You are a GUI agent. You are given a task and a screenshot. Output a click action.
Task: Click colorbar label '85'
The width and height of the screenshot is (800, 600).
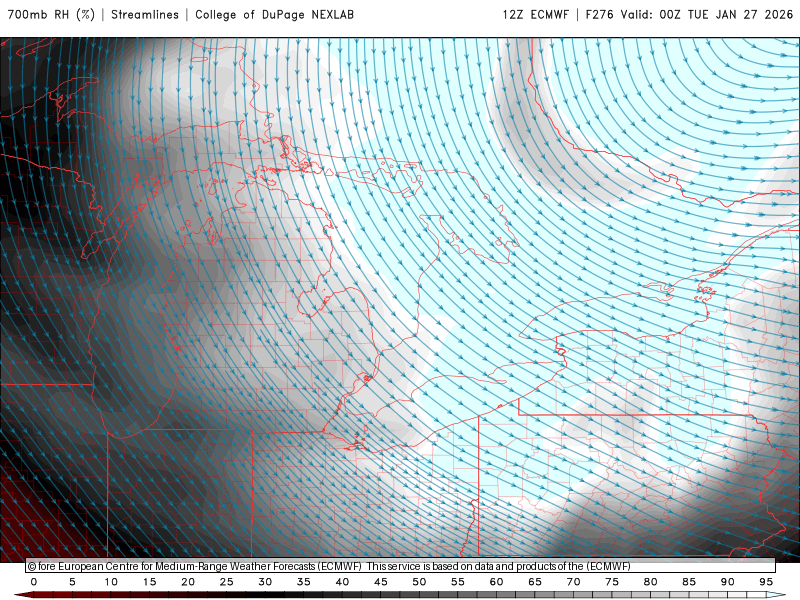point(689,582)
